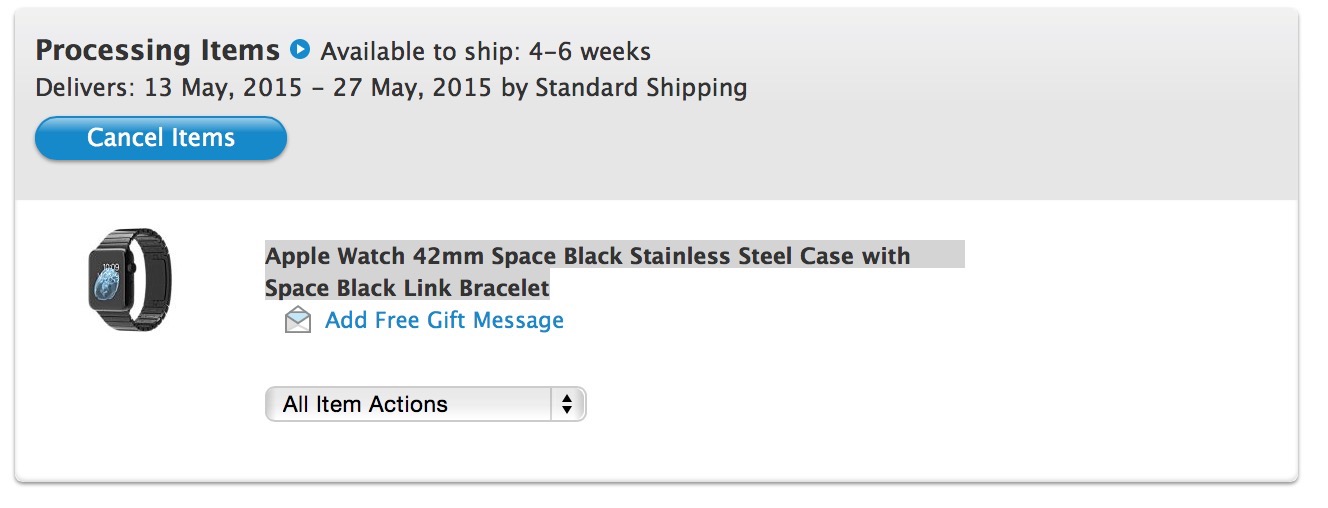Click the 'Space Black Link Bracelet' title line
Viewport: 1328px width, 508px height.
pyautogui.click(x=407, y=288)
